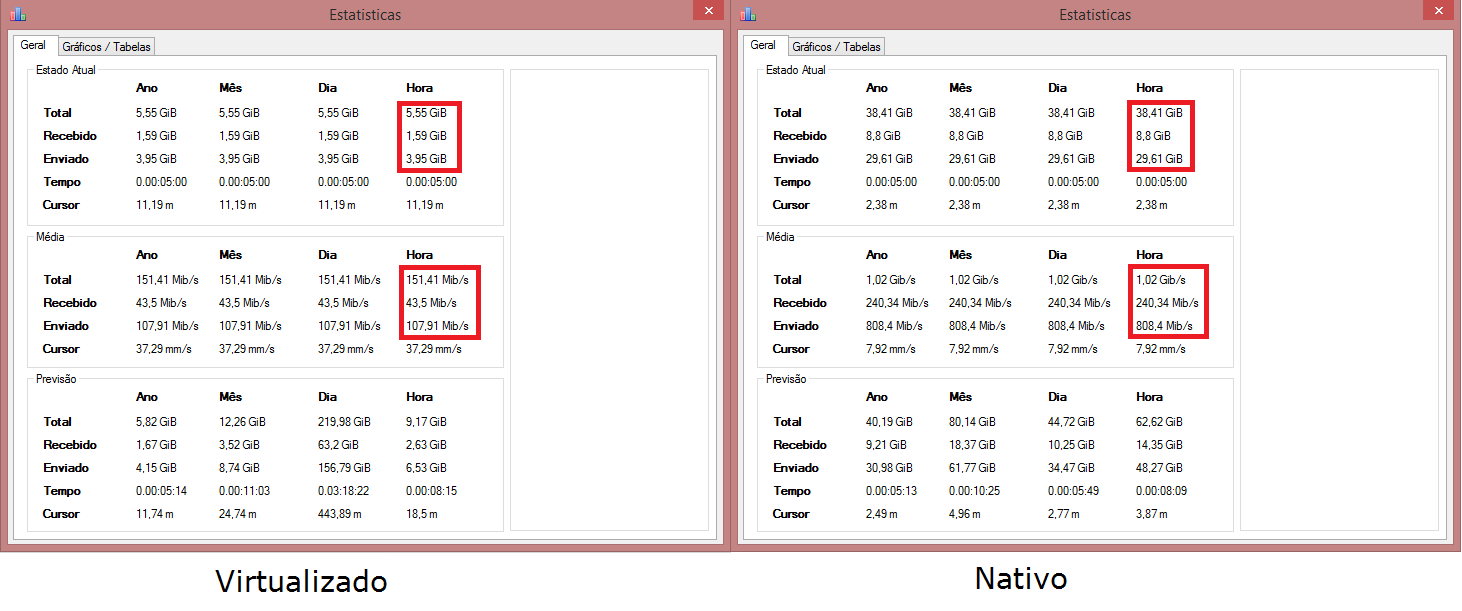Click the 14,35 GiB value
The image size is (1462, 611).
click(1159, 445)
